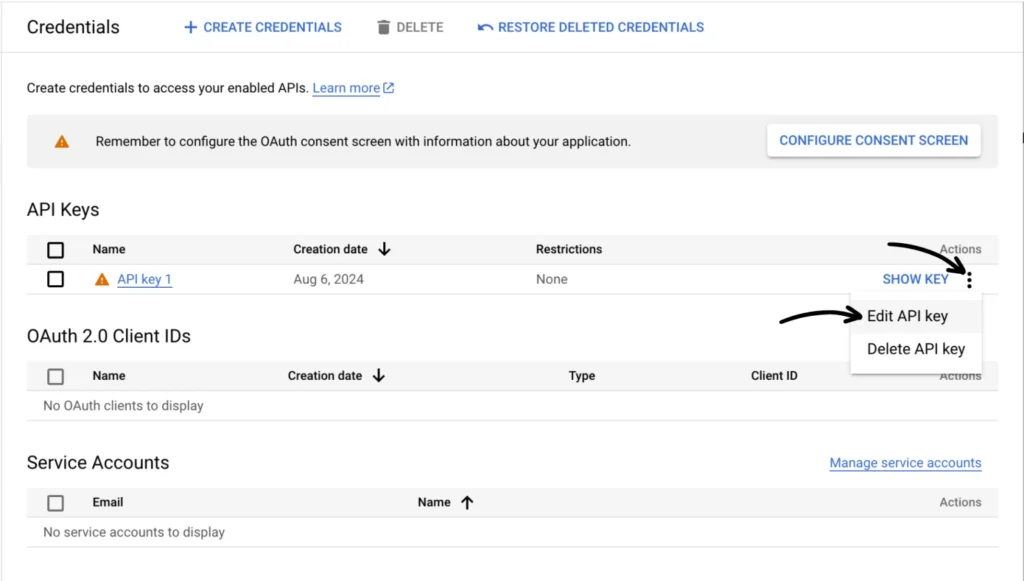Click the plus icon for Create Credentials
Screen dimensions: 1024x581
190,27
